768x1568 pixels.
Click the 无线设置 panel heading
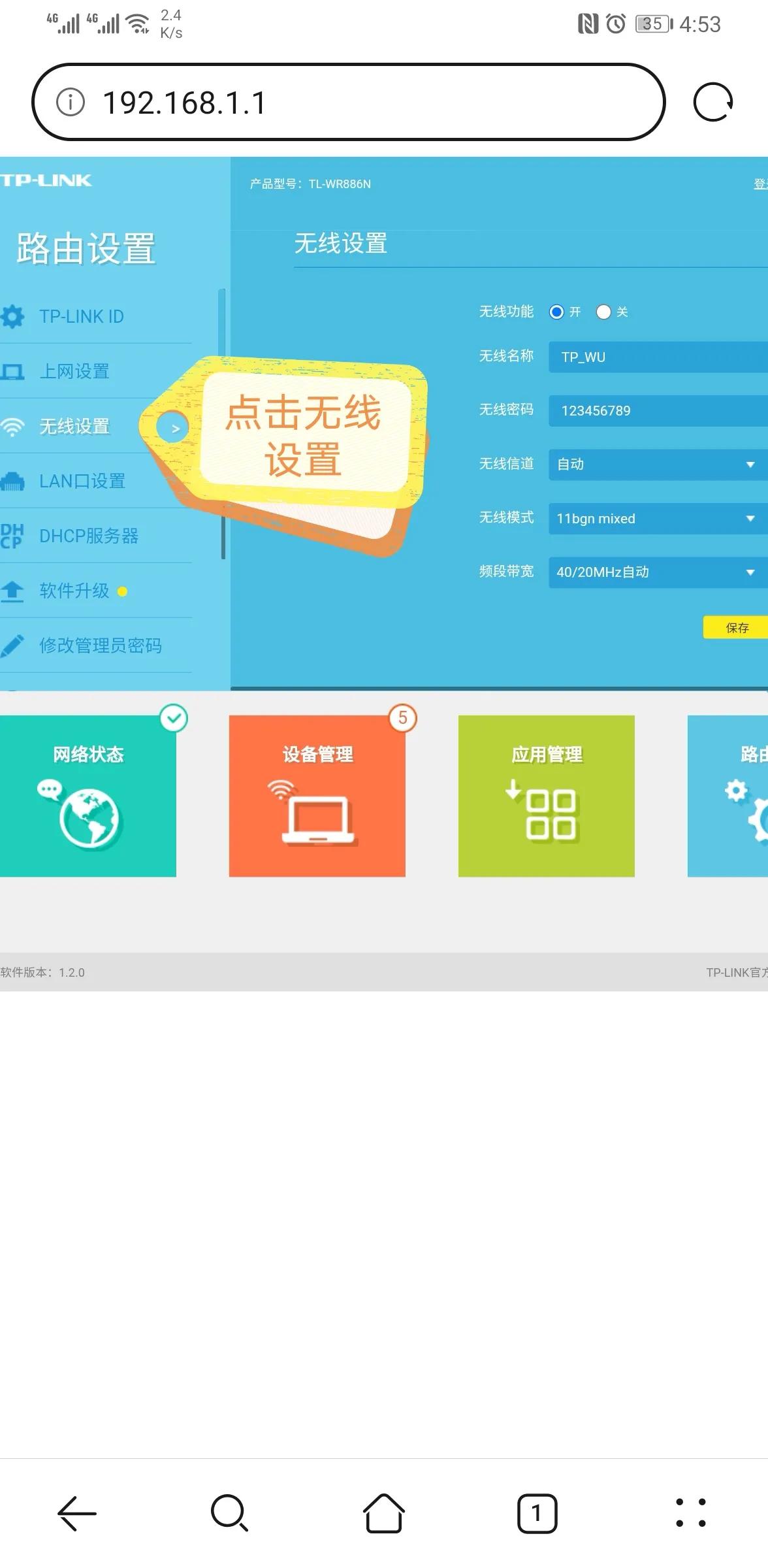click(x=340, y=244)
